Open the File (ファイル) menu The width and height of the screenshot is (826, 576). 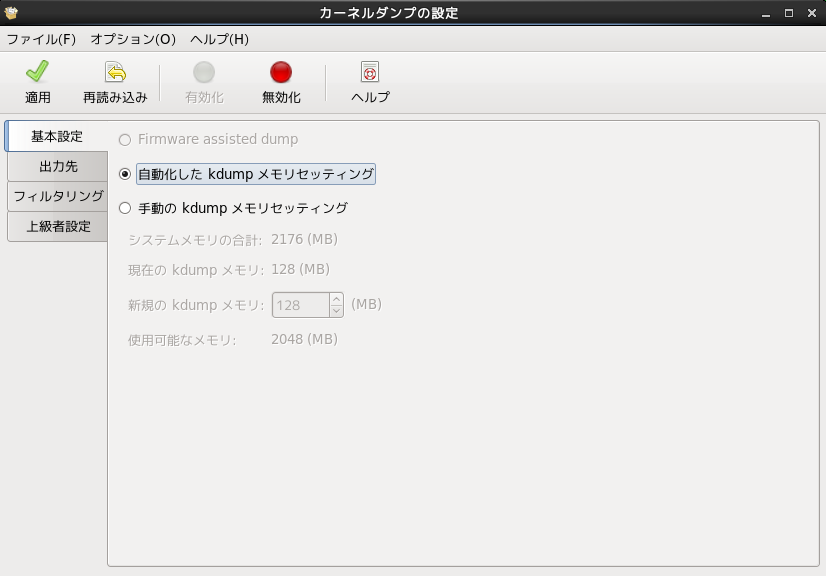(x=41, y=39)
